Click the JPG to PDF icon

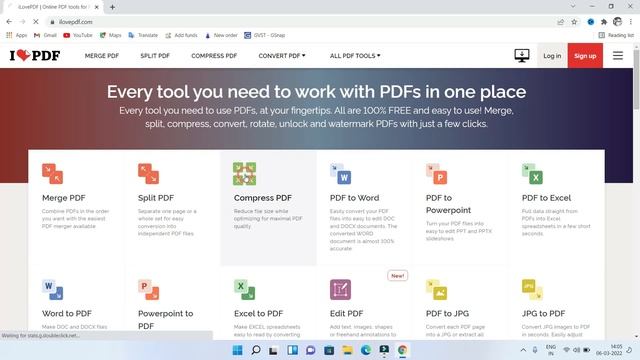tap(532, 289)
